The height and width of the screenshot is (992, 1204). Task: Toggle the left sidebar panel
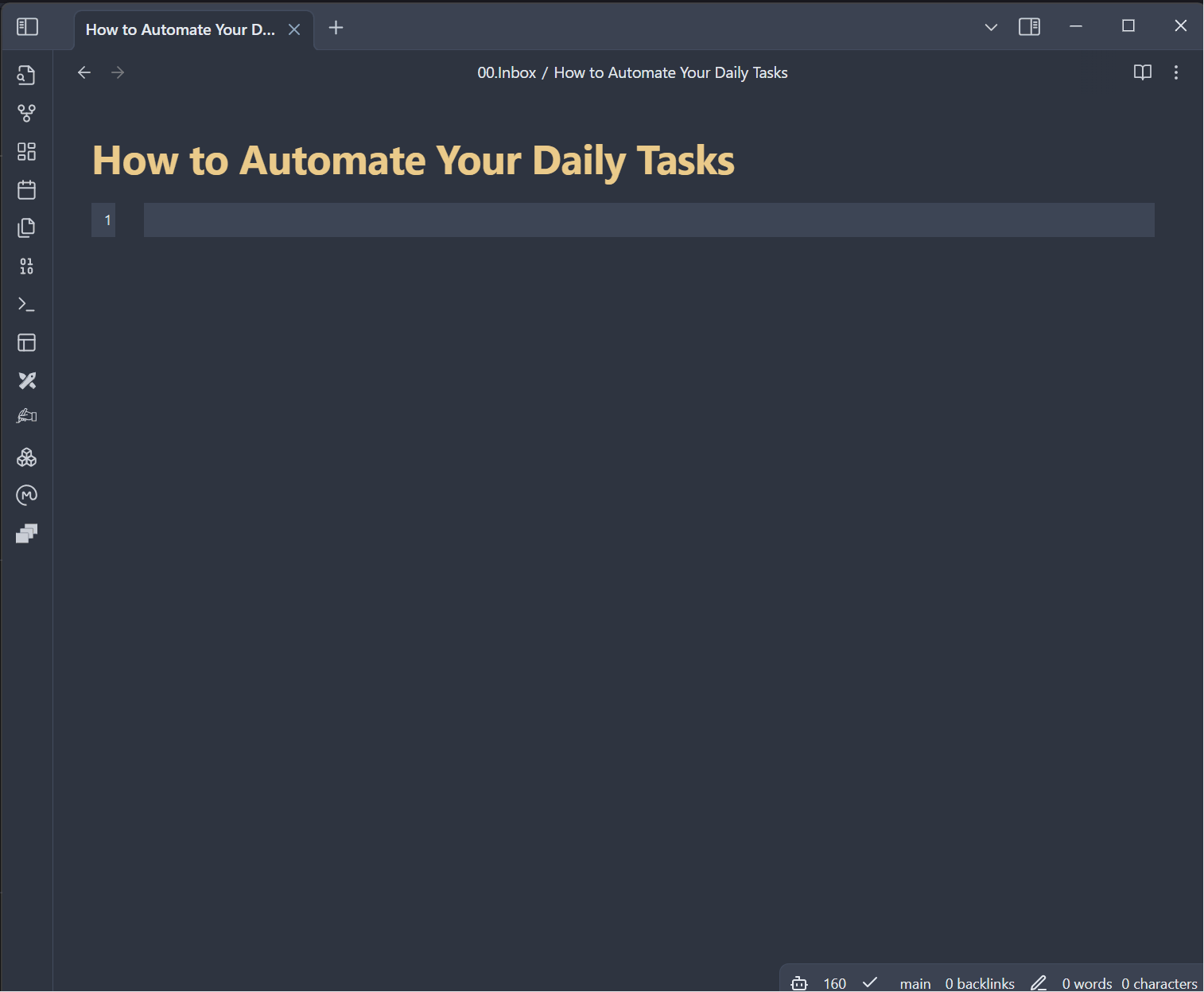(28, 27)
